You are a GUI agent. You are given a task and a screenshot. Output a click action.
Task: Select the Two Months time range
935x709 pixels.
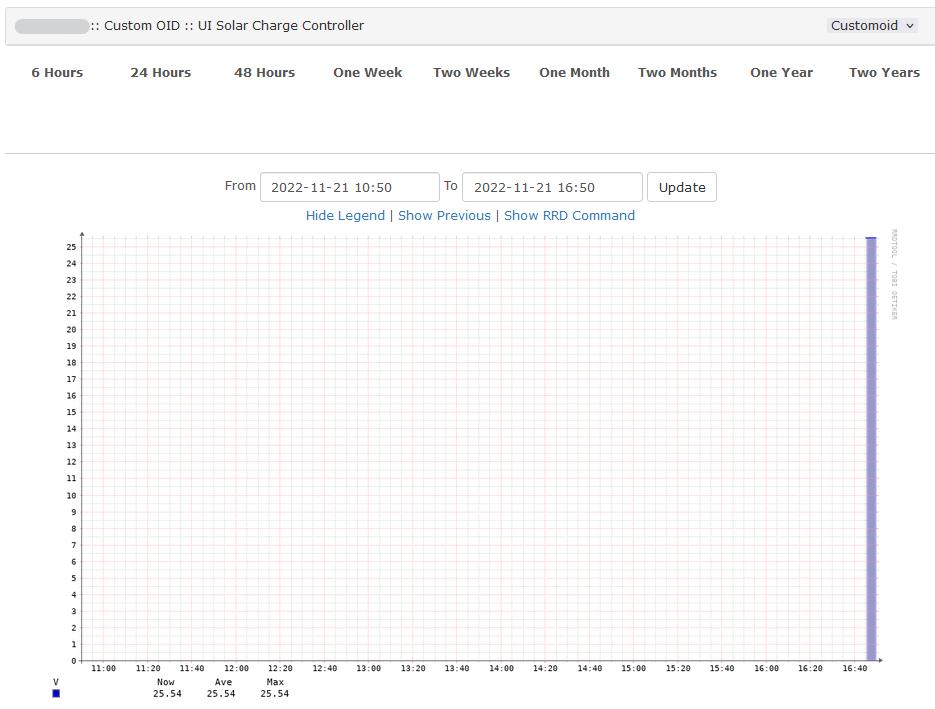pyautogui.click(x=677, y=72)
